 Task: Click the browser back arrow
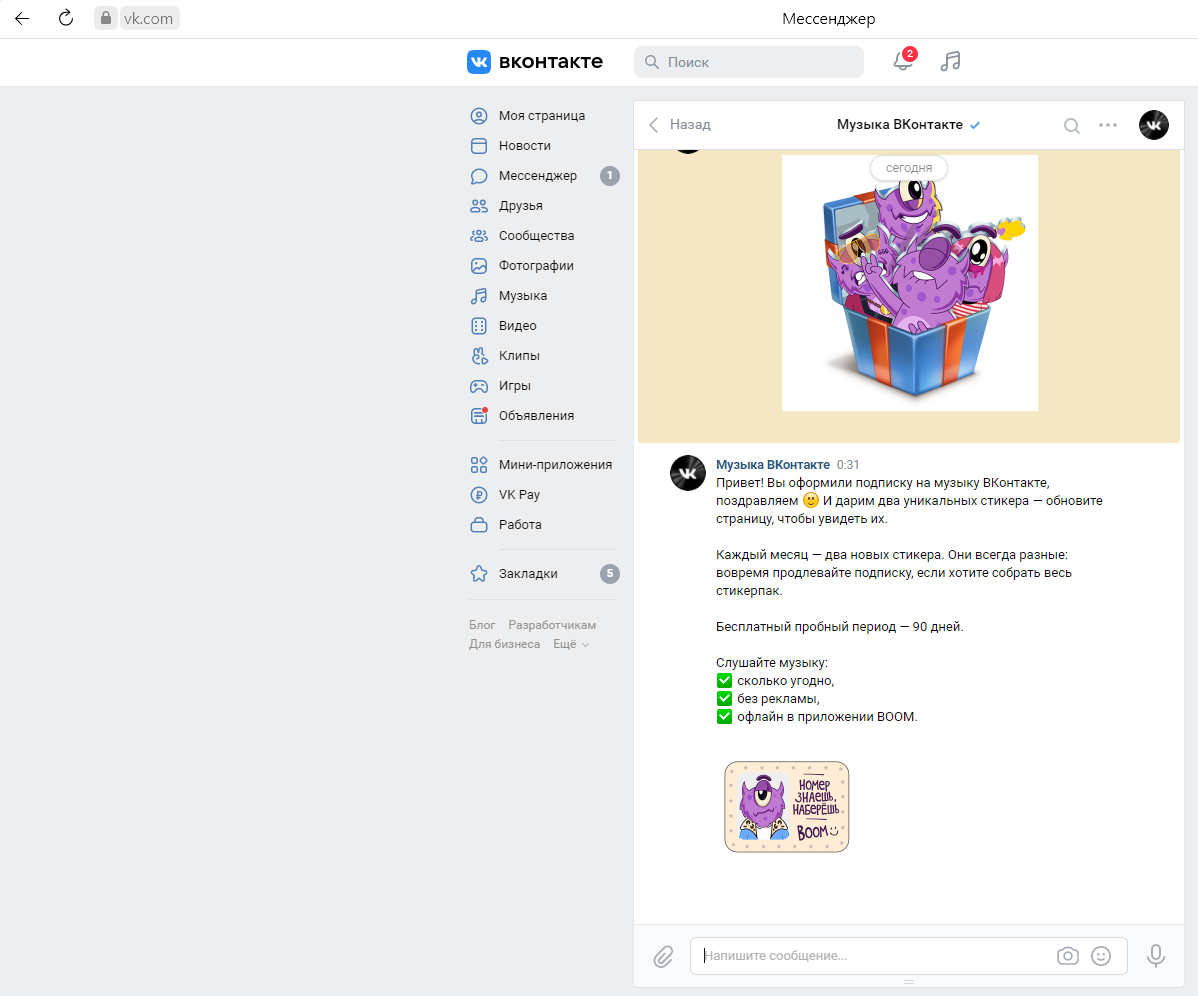tap(22, 18)
